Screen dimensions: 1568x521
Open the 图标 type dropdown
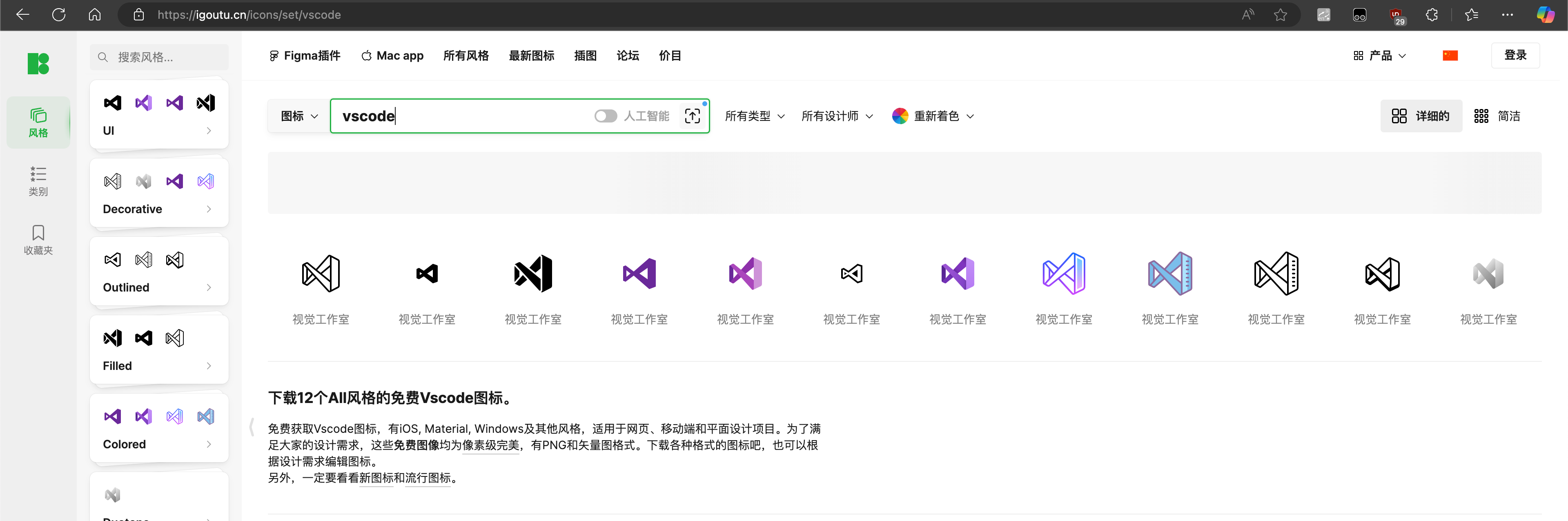299,116
